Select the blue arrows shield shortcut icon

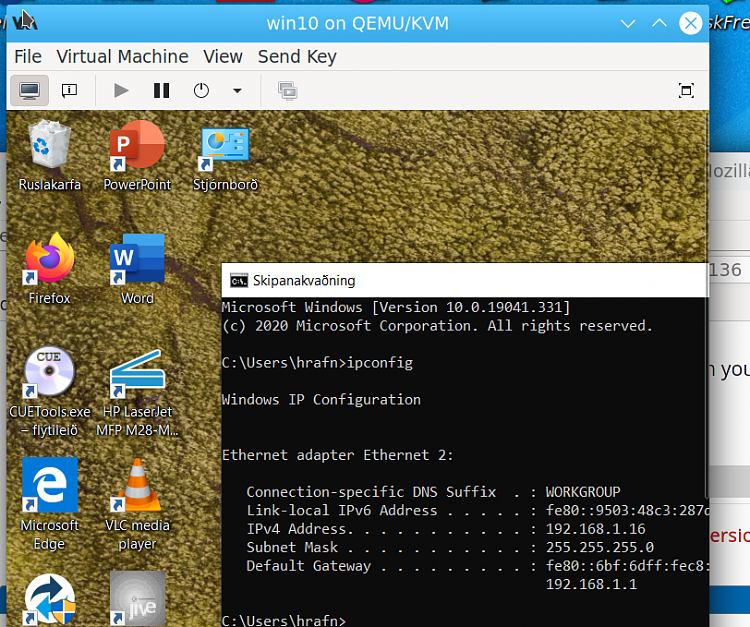pyautogui.click(x=49, y=600)
